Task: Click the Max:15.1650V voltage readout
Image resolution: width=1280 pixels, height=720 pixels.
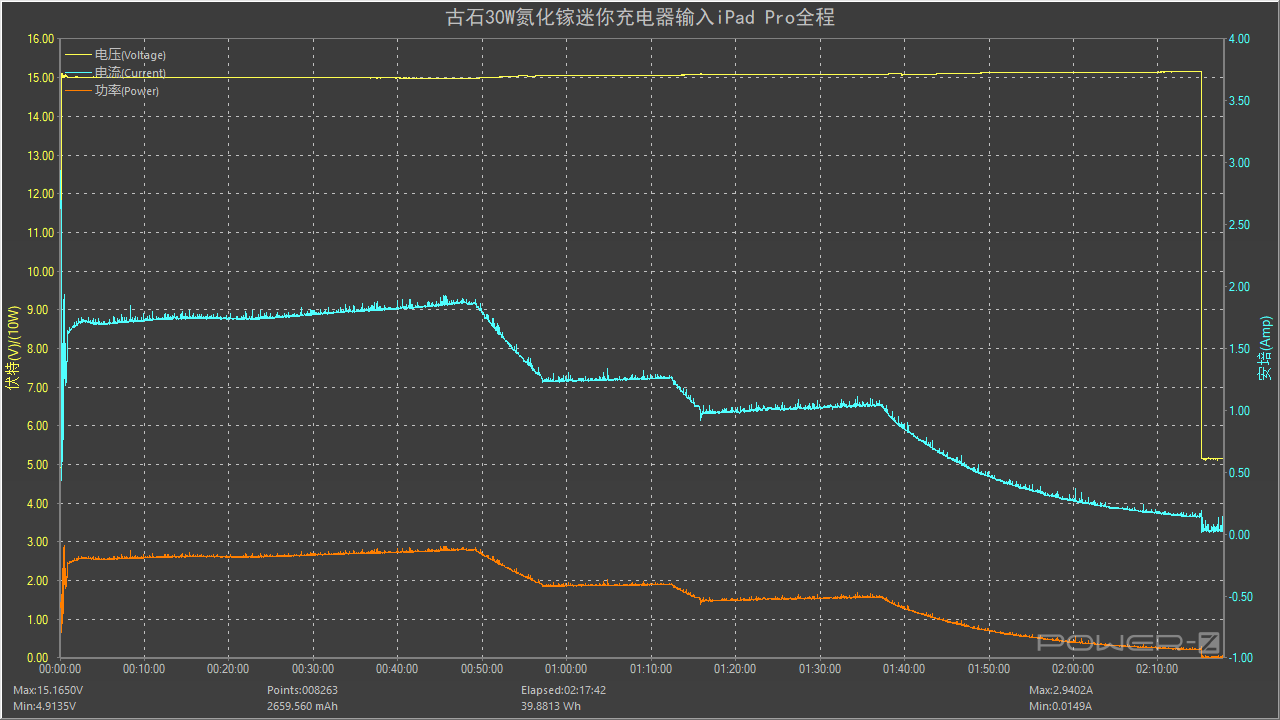Action: [48, 690]
